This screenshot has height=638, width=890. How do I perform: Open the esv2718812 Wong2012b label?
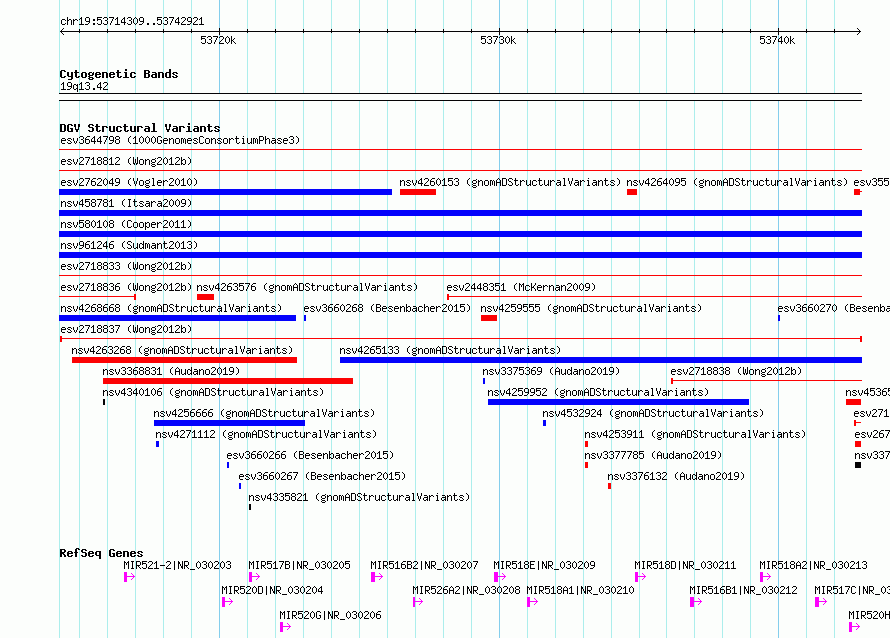[126, 161]
